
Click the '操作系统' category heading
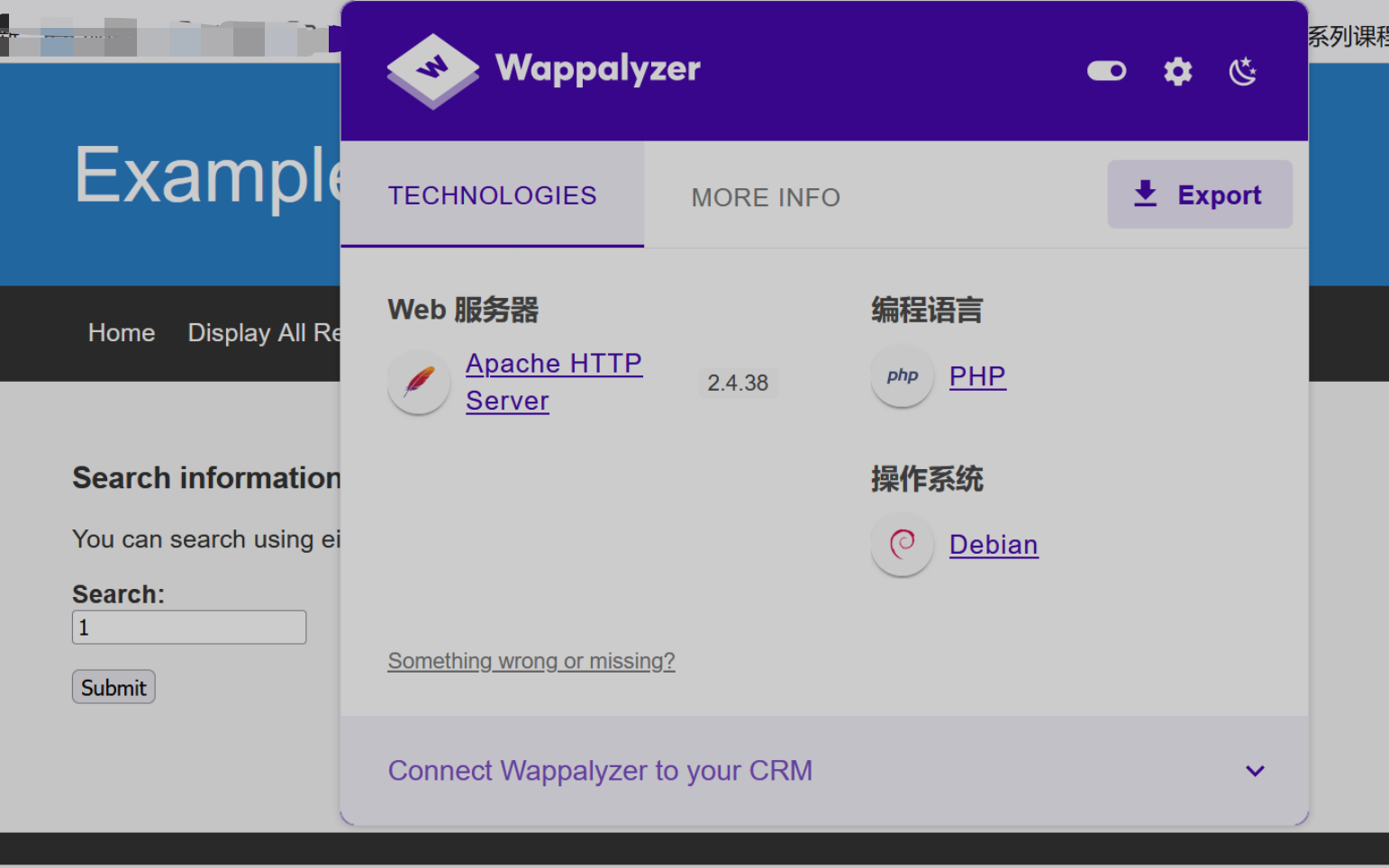point(926,479)
